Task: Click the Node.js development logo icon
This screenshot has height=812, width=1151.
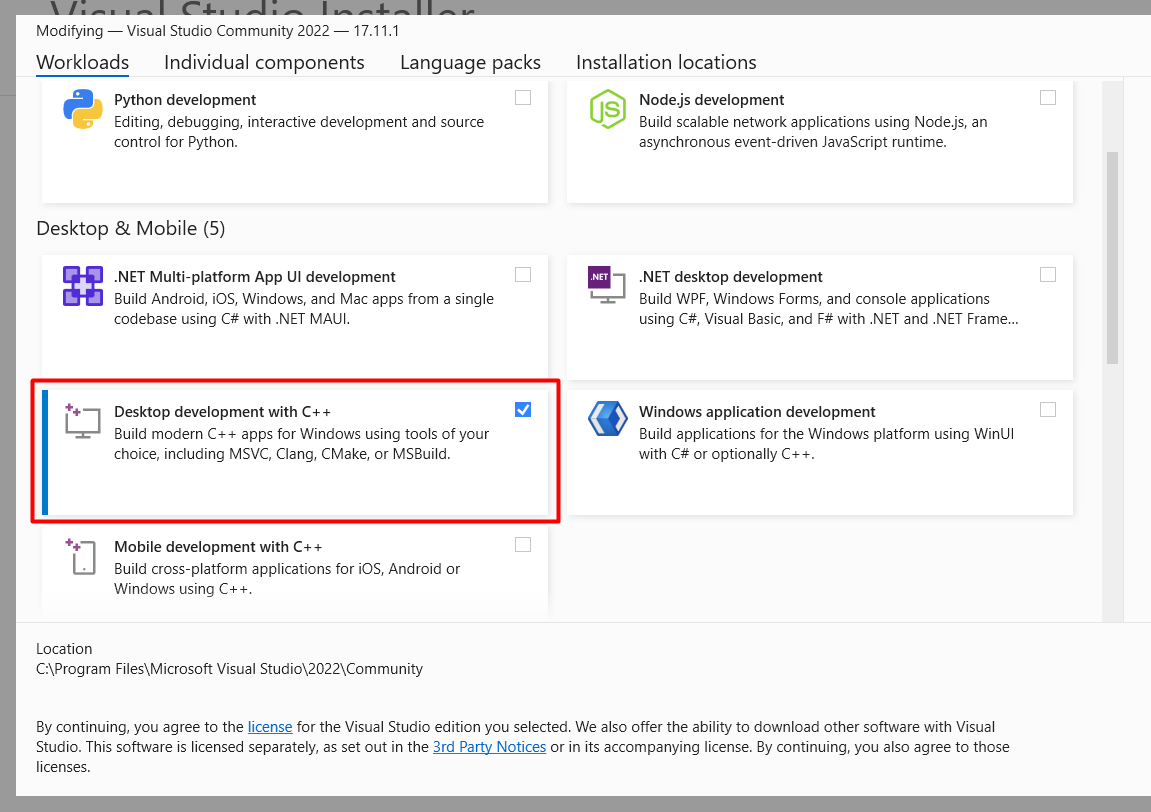Action: [608, 109]
